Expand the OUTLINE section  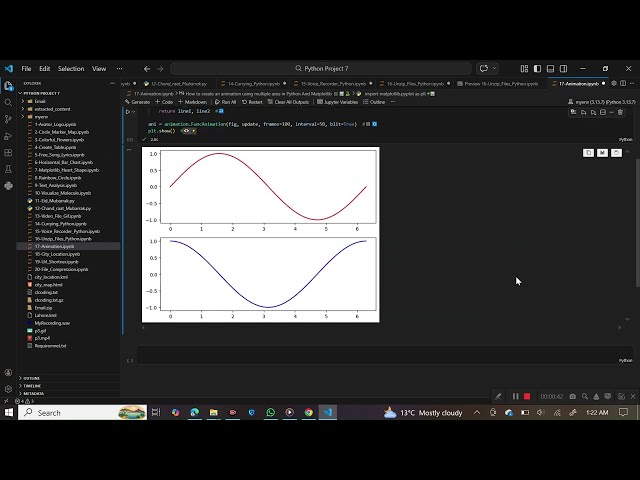31,378
